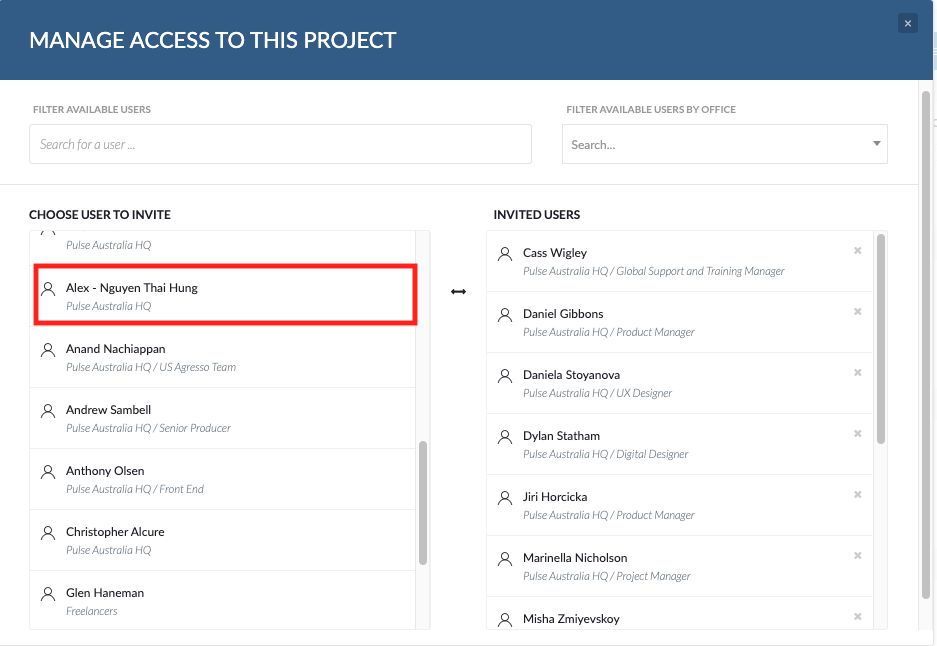Remove Dylan Statham with x icon

click(x=858, y=433)
